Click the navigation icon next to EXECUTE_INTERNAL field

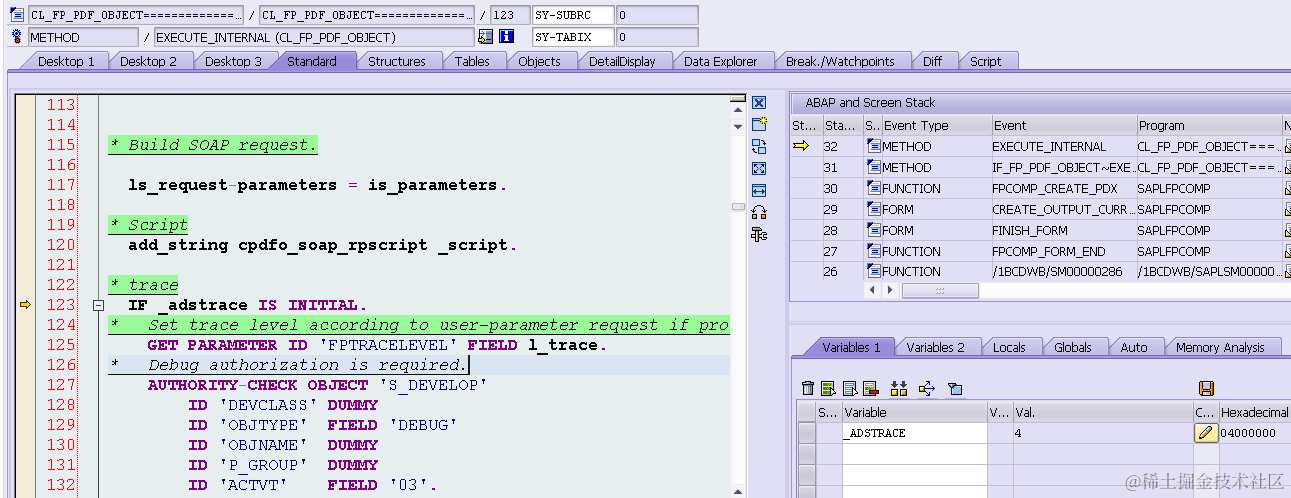[486, 37]
